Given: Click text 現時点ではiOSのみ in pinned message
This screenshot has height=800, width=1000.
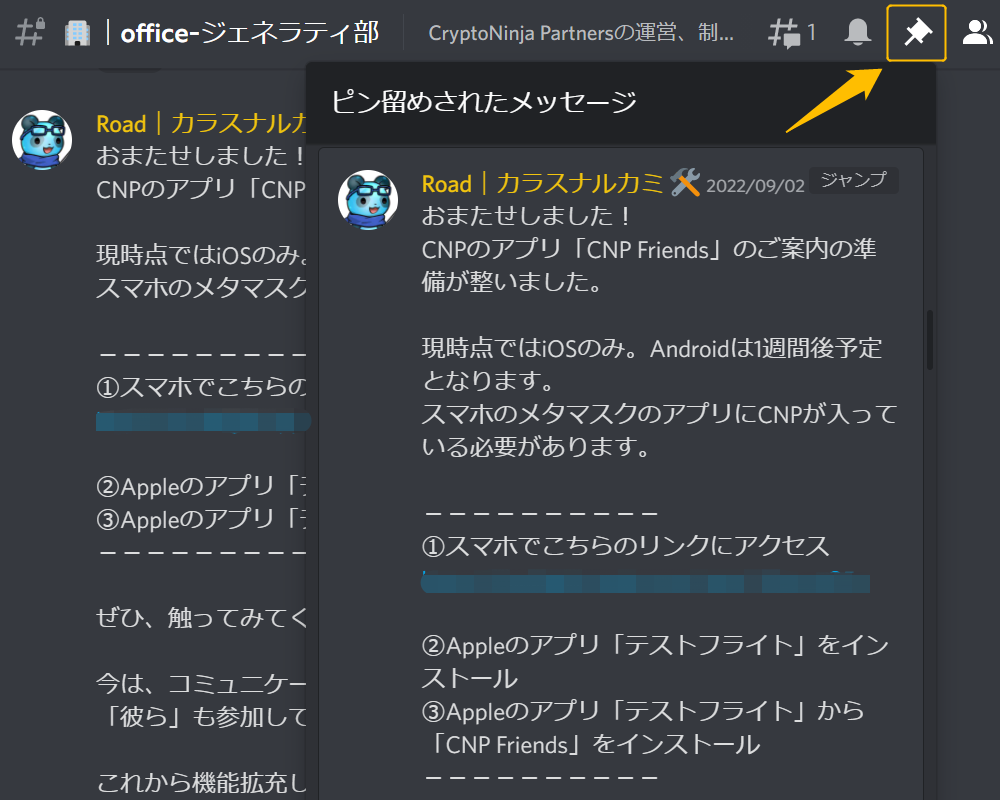Looking at the screenshot, I should coord(523,348).
